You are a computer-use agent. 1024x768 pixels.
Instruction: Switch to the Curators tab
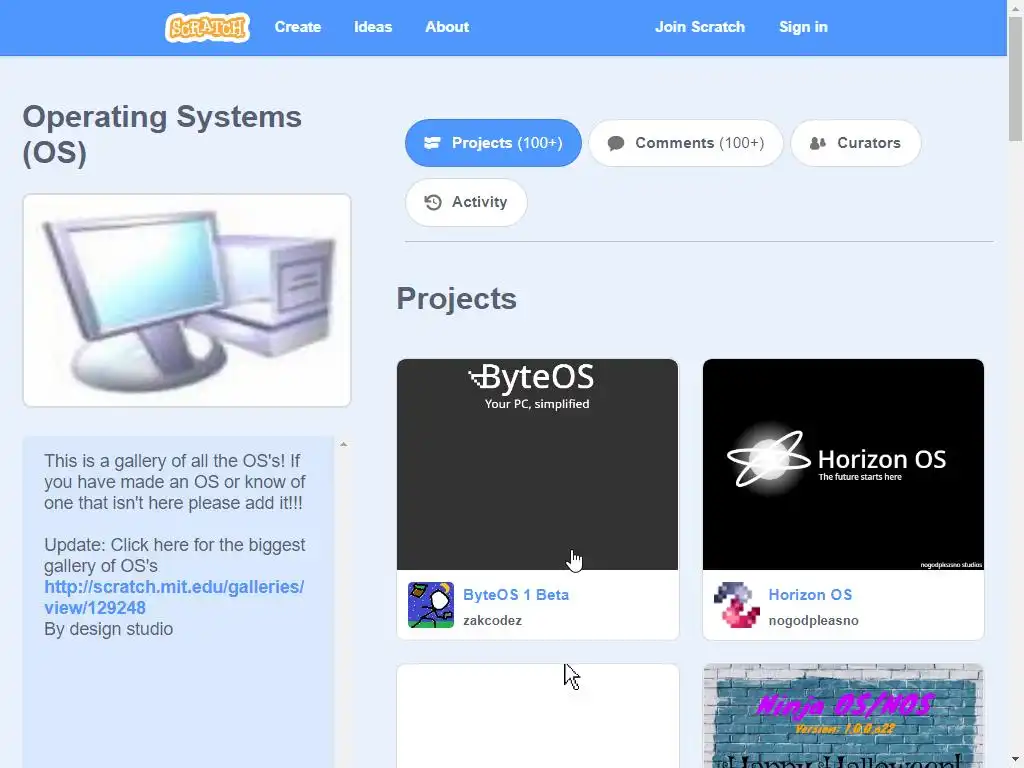856,143
